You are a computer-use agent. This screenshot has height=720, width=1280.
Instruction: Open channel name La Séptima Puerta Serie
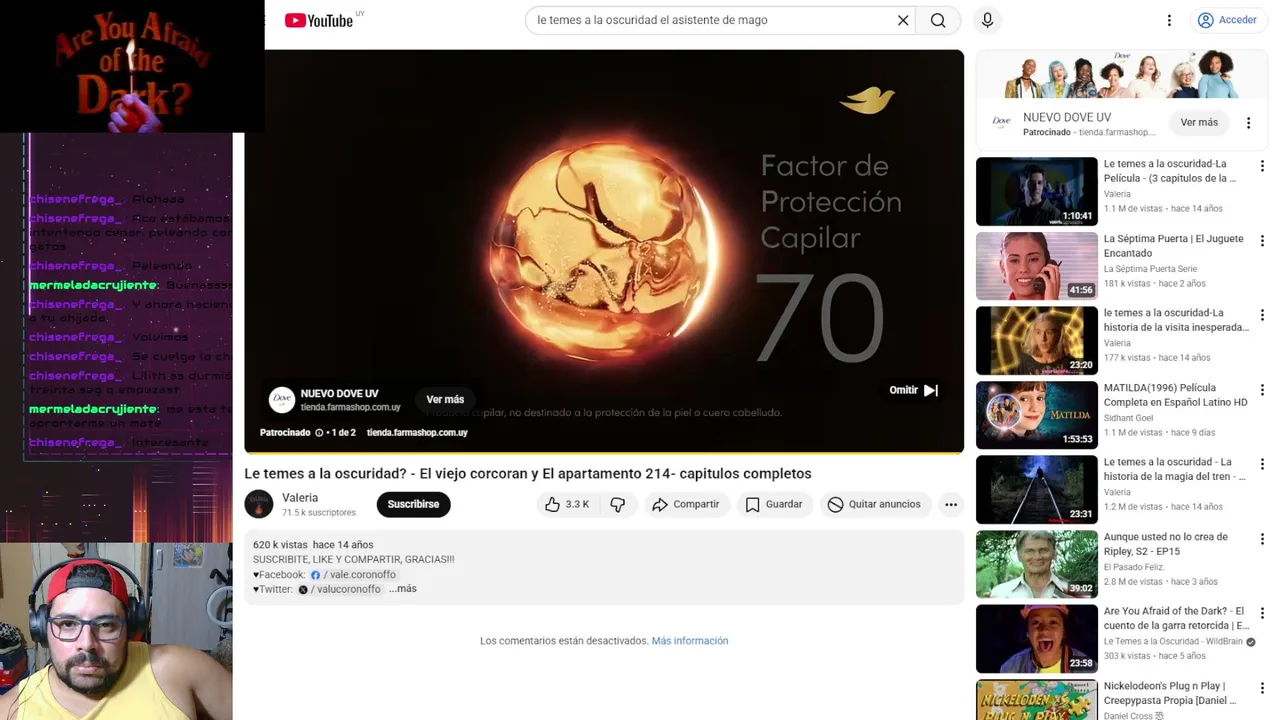1150,269
